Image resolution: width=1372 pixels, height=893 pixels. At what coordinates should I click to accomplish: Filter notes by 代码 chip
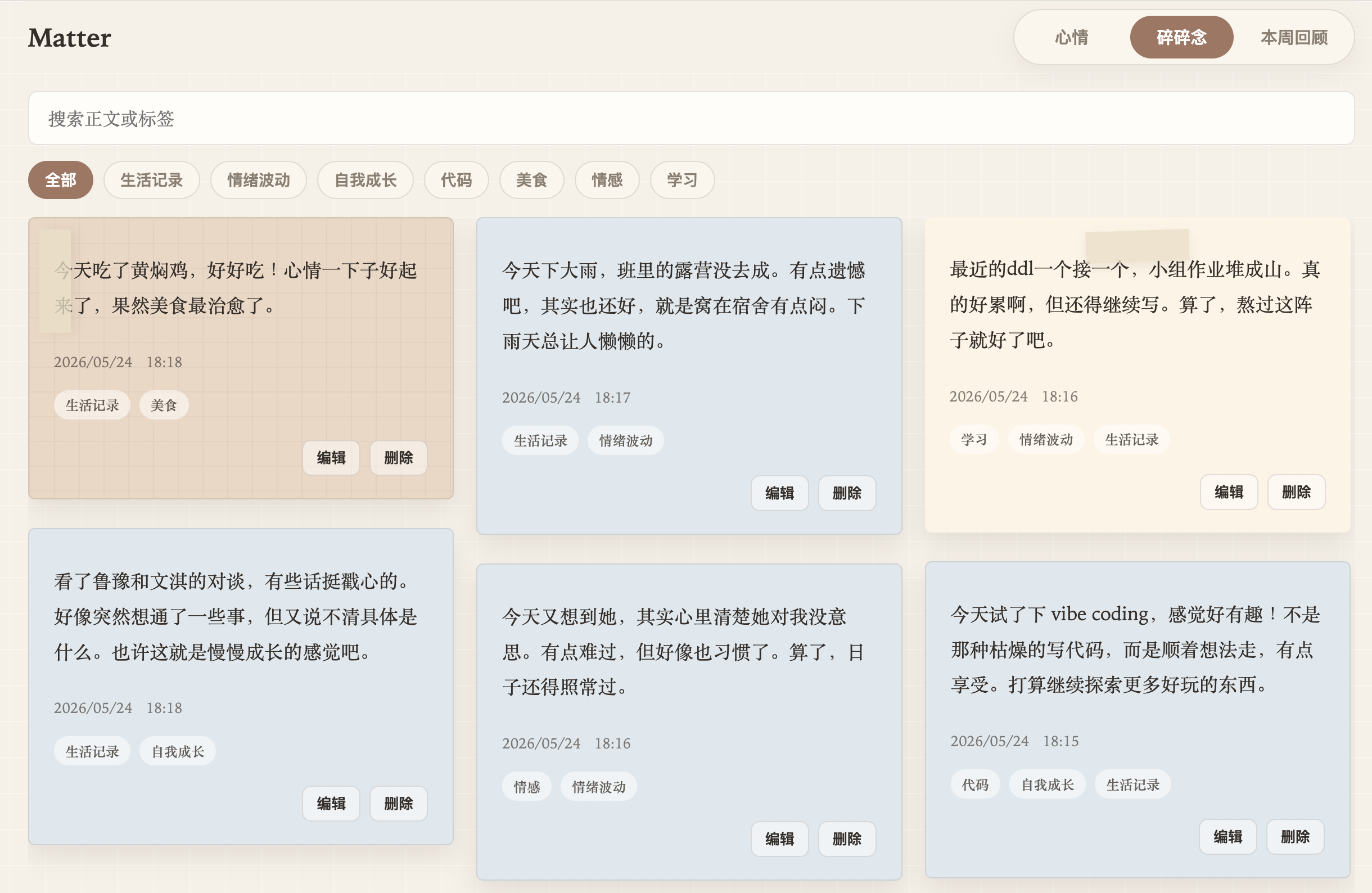pos(457,180)
